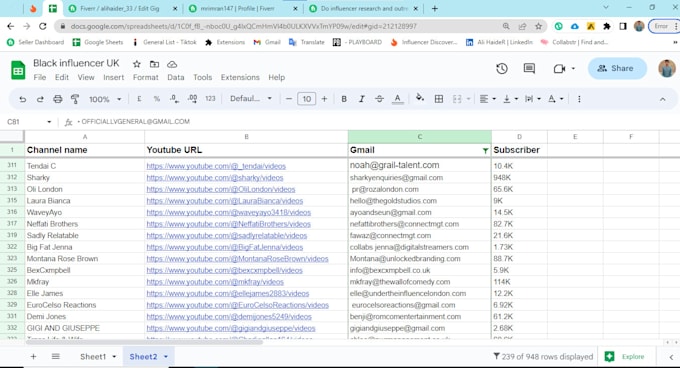
Task: Select column C header
Action: point(419,137)
